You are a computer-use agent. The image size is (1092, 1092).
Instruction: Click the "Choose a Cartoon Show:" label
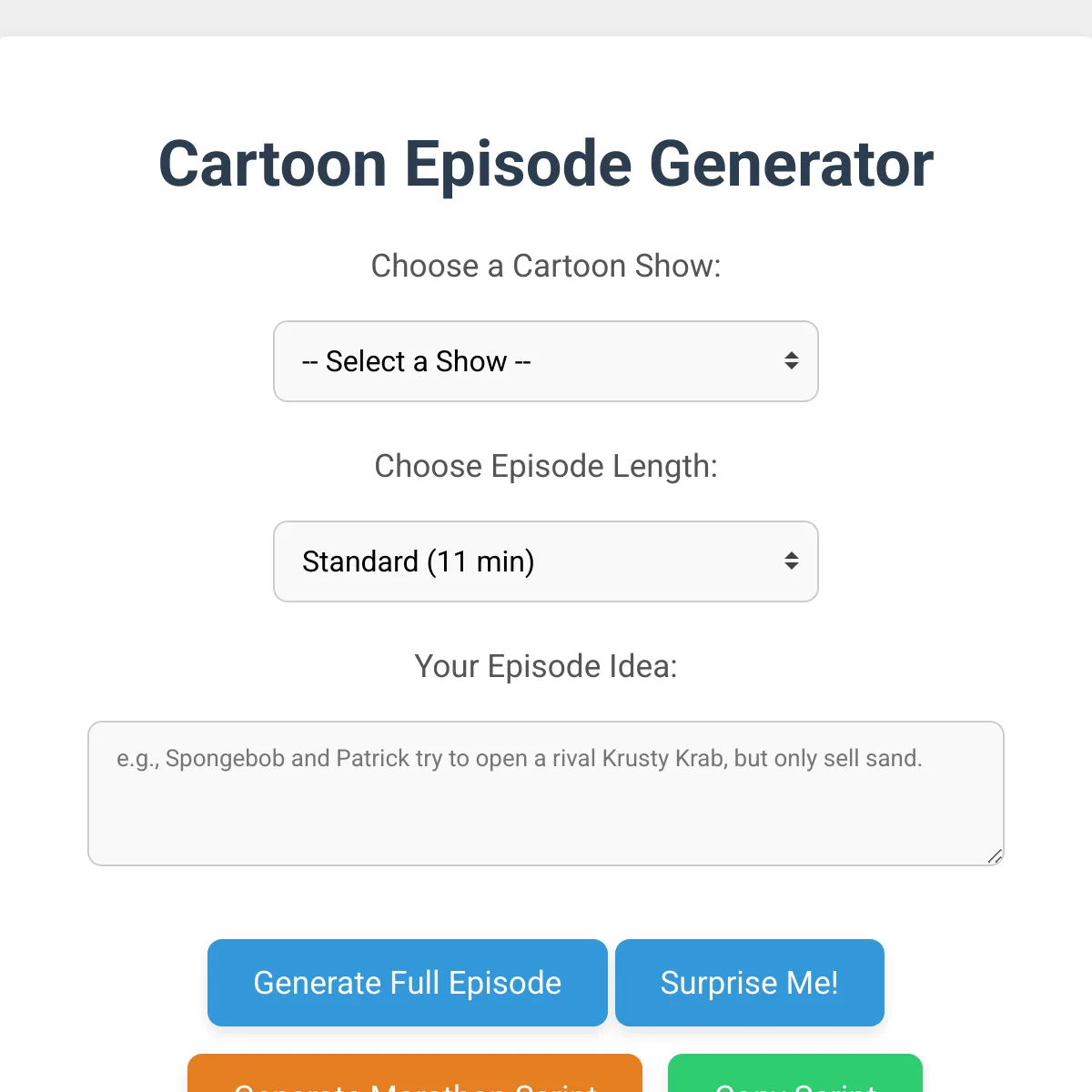tap(546, 266)
